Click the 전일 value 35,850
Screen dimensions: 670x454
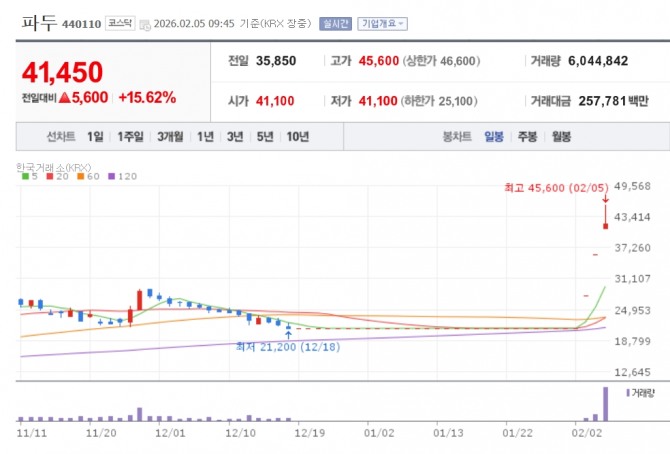point(276,61)
